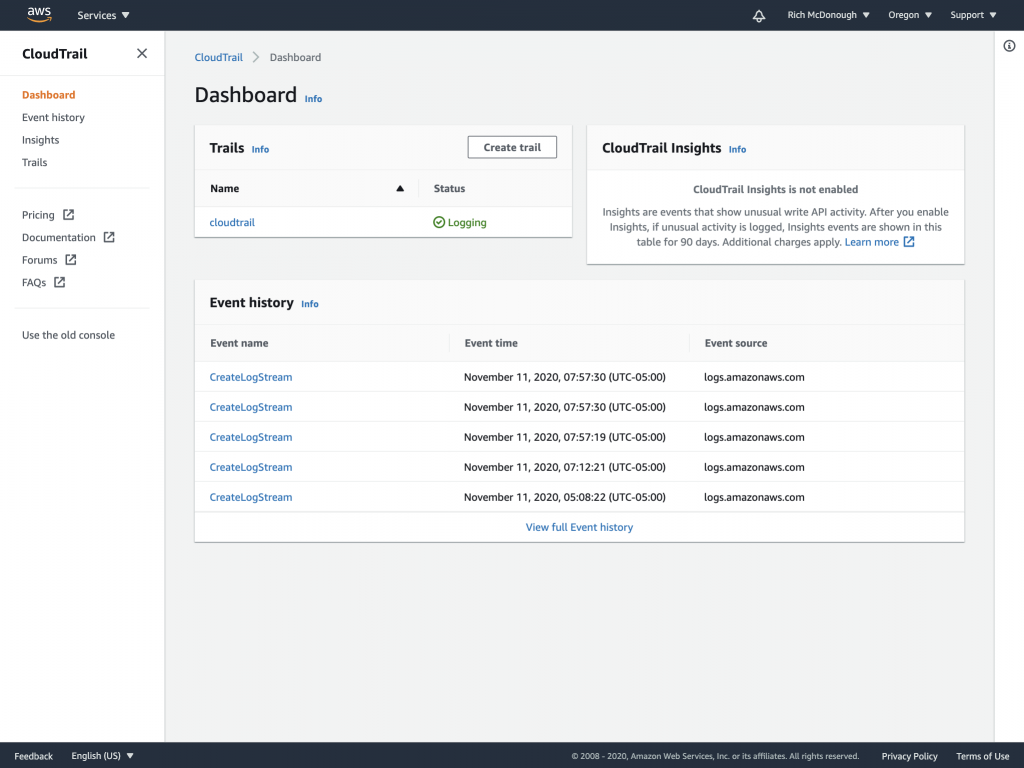Open the English (US) language dropdown
Viewport: 1024px width, 768px height.
pyautogui.click(x=101, y=756)
